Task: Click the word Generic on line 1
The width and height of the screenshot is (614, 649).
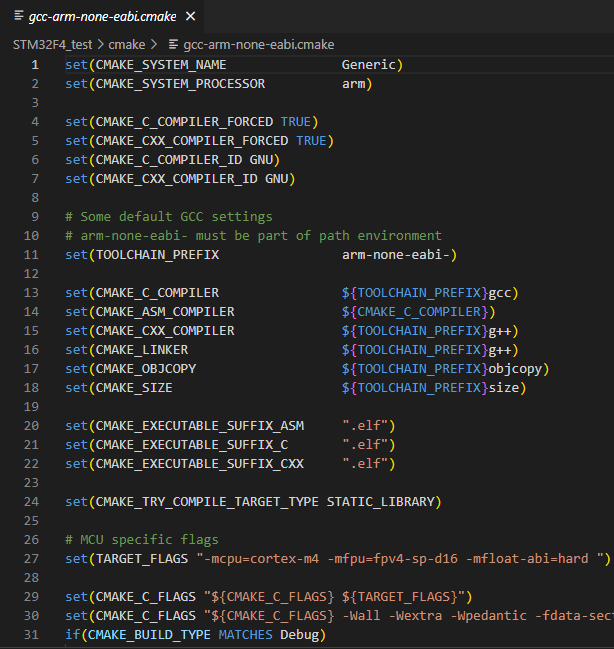Action: [369, 65]
